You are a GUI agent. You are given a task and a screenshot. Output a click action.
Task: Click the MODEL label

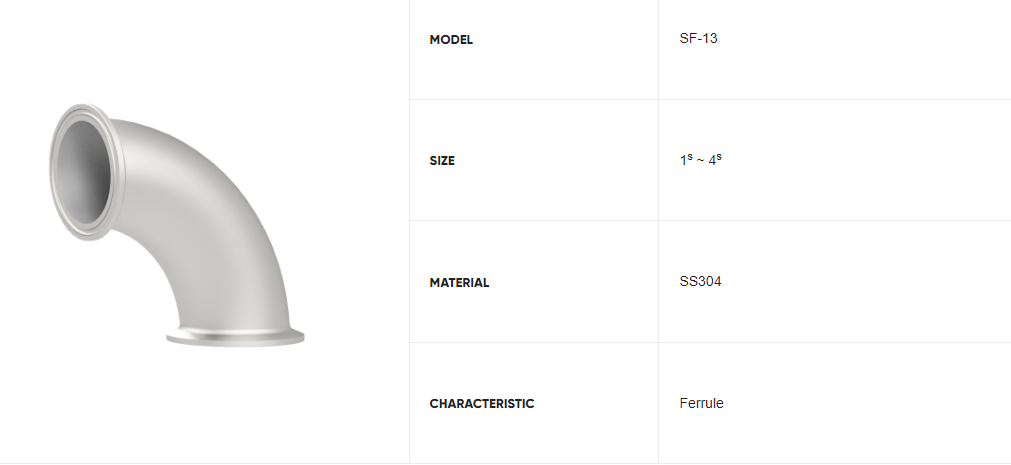click(x=451, y=40)
